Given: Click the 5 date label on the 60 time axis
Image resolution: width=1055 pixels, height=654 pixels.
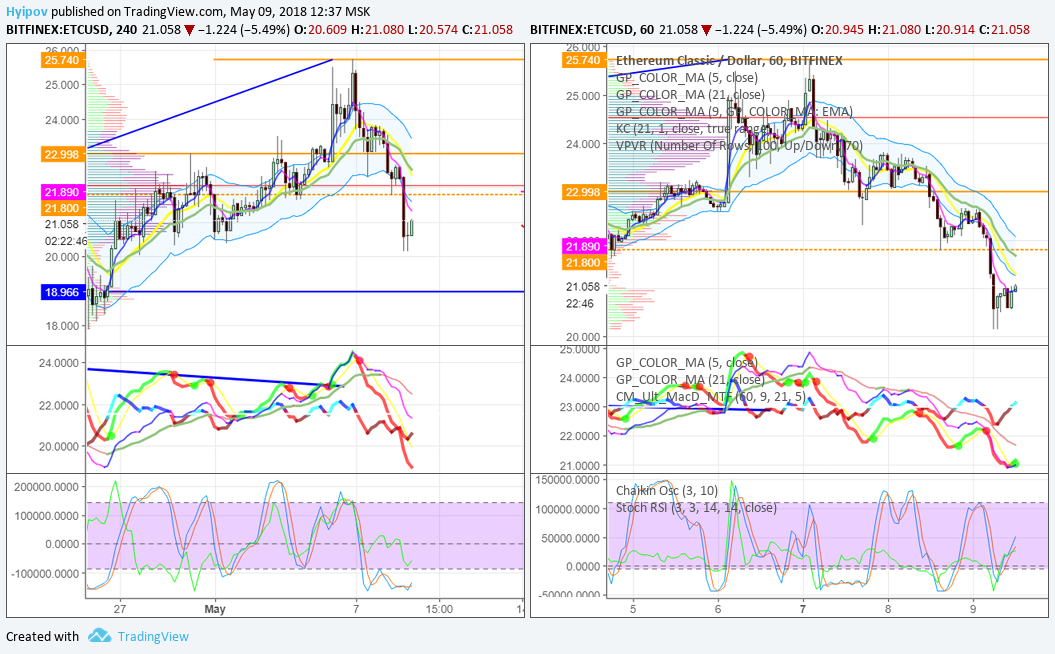Looking at the screenshot, I should coord(632,609).
